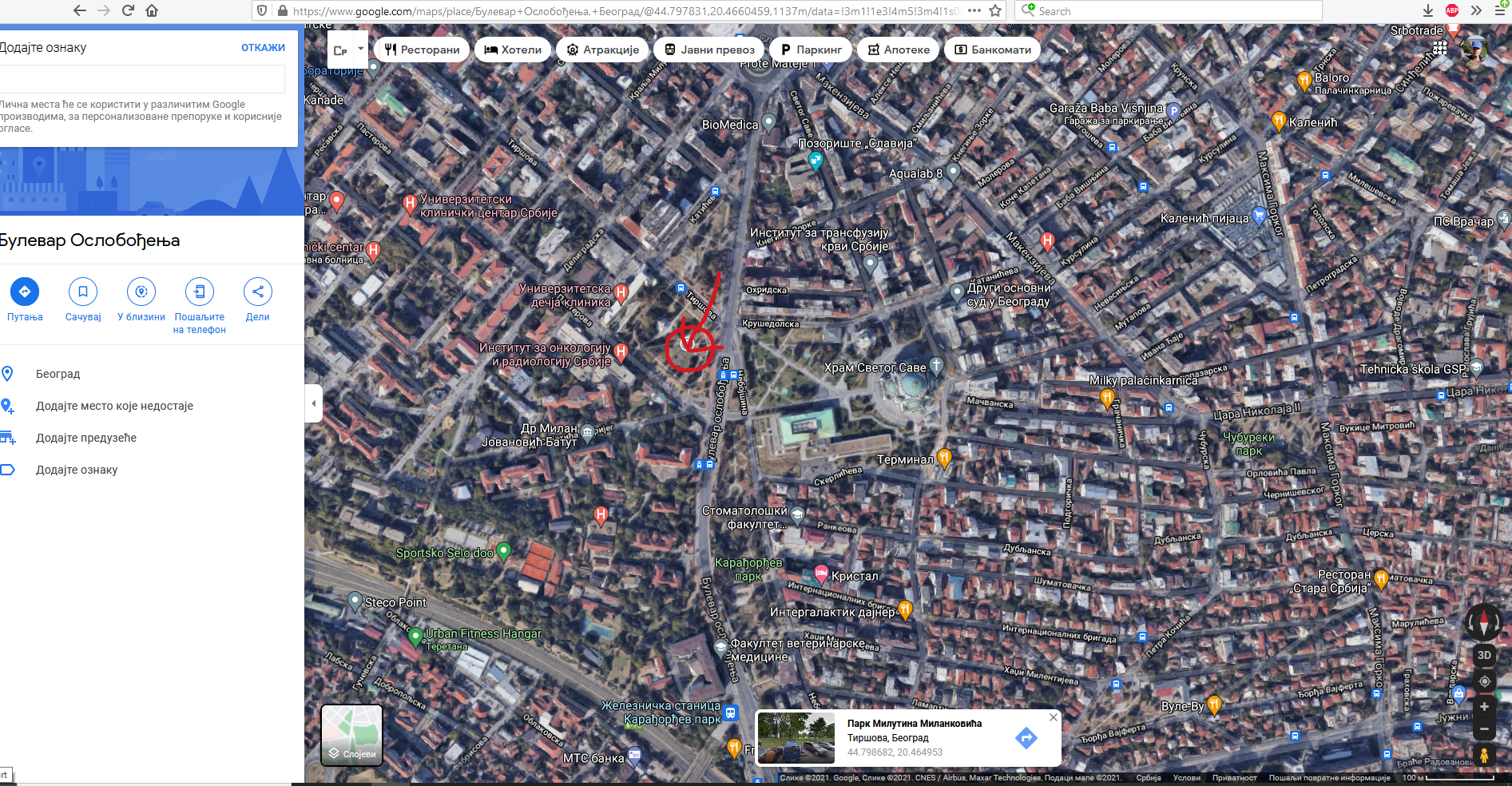Filter map by Ресторани
This screenshot has height=786, width=1512.
422,50
